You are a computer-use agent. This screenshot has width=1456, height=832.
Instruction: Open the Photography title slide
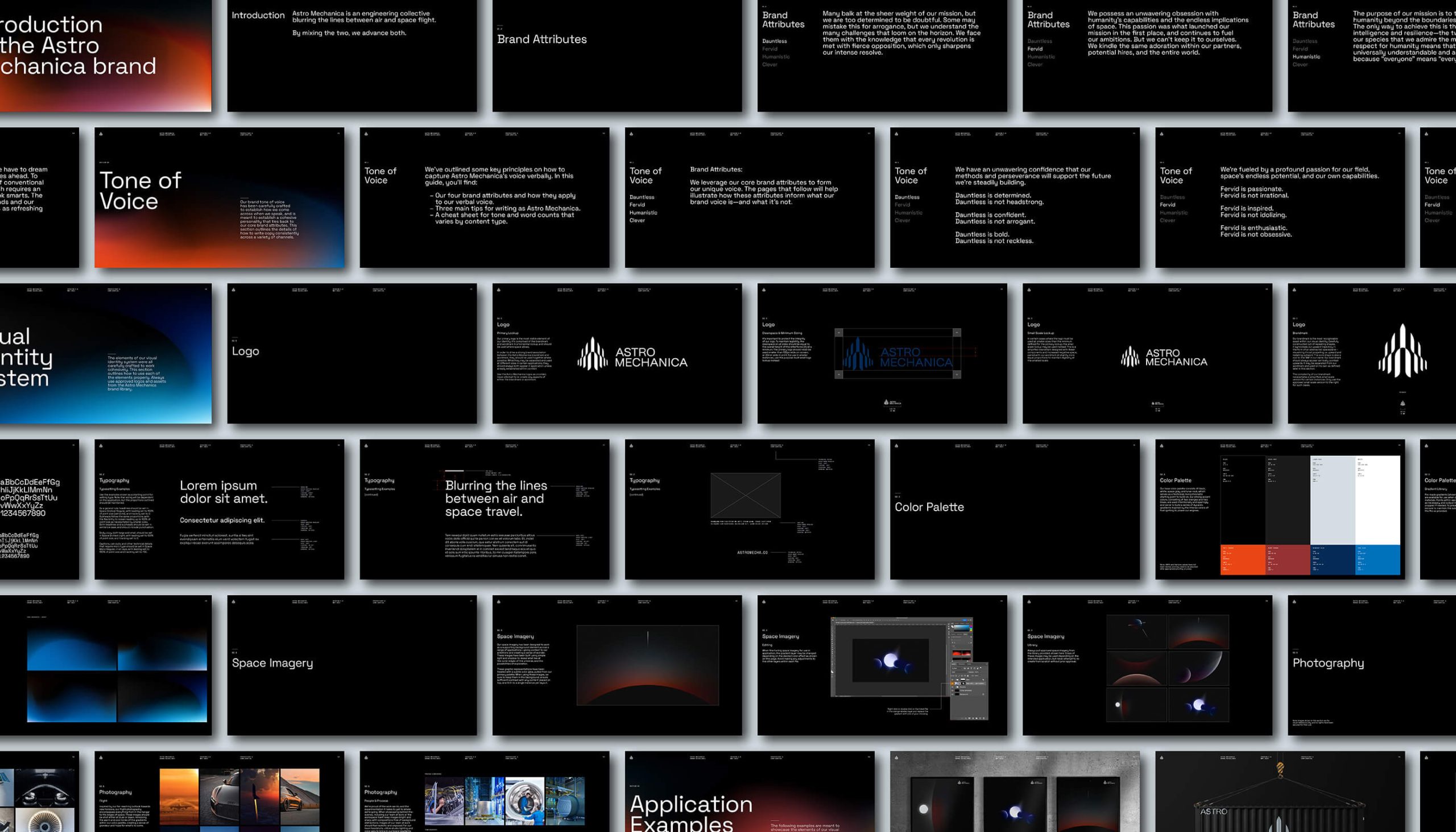pyautogui.click(x=1371, y=665)
